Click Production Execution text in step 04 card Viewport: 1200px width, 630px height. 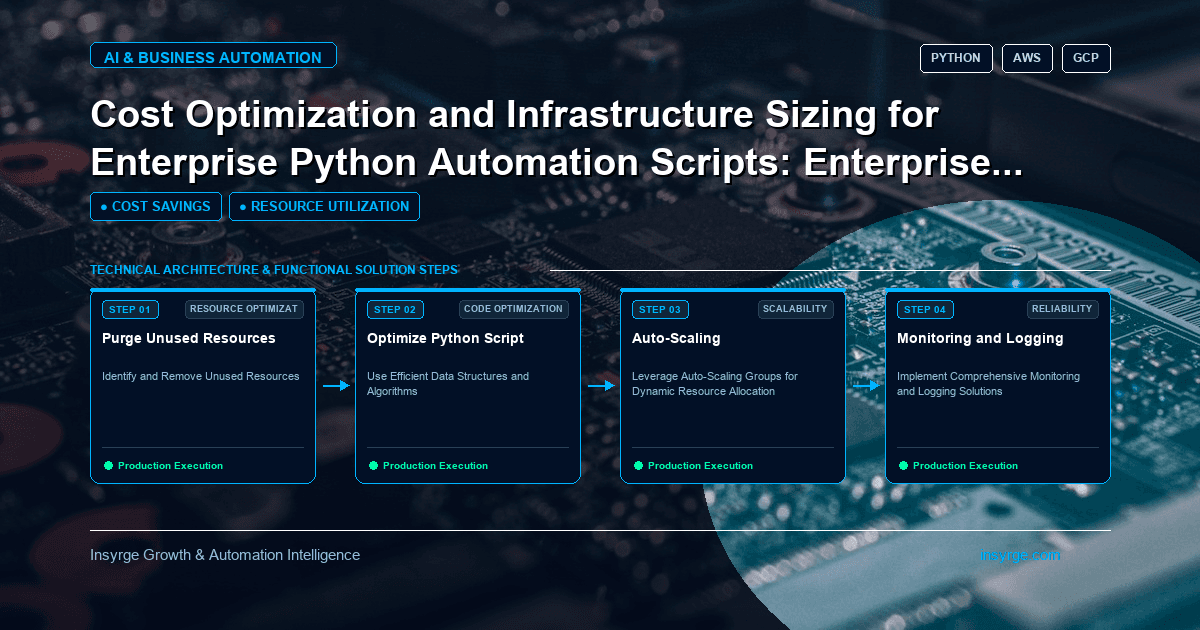pos(965,466)
